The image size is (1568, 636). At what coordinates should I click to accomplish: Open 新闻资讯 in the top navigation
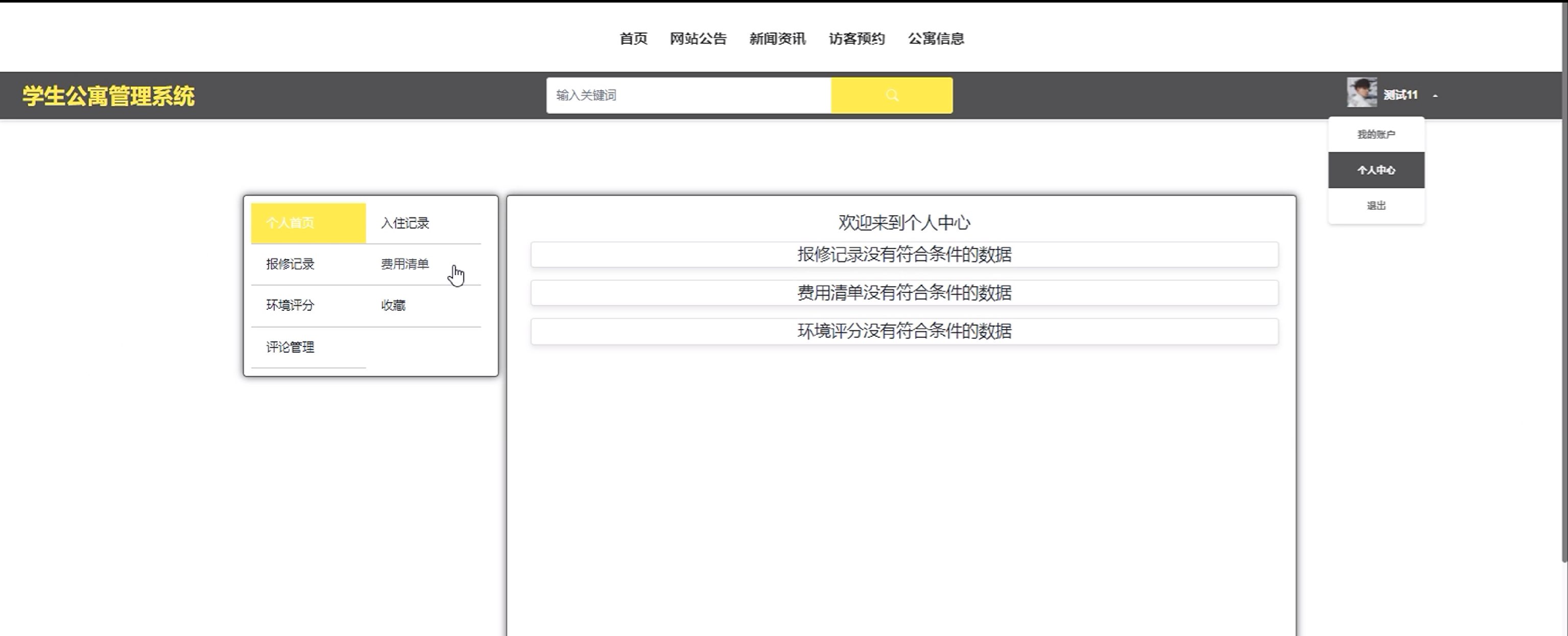tap(777, 39)
